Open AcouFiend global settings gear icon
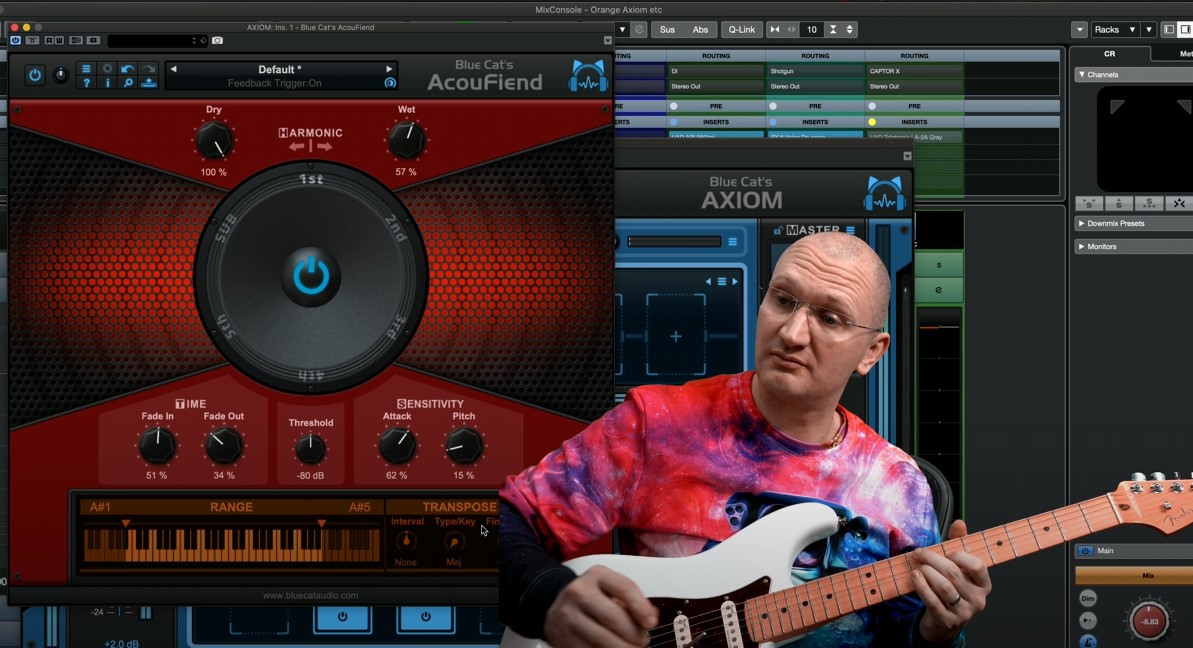Image resolution: width=1193 pixels, height=648 pixels. coord(107,69)
